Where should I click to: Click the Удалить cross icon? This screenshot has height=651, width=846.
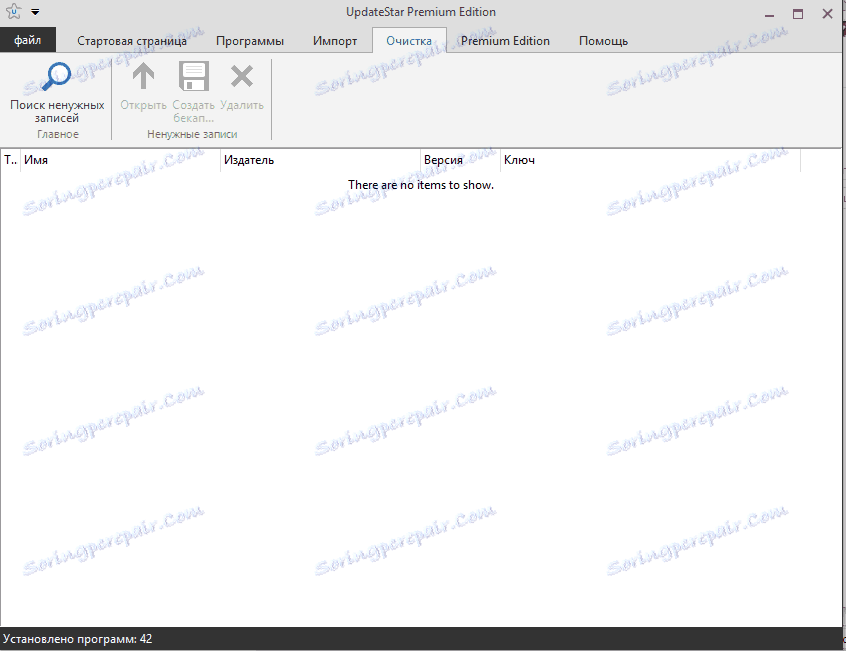click(x=242, y=76)
